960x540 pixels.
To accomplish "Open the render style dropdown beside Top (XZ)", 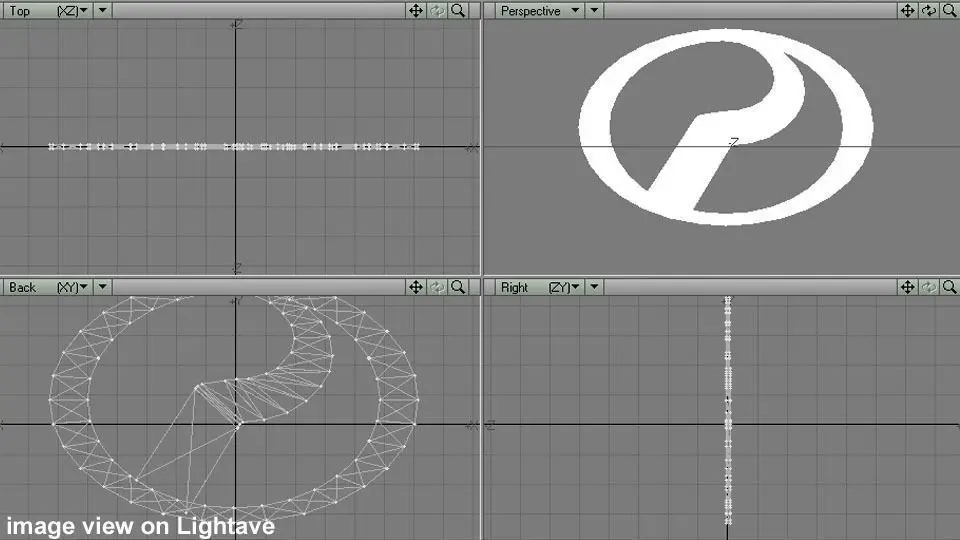I will tap(102, 10).
